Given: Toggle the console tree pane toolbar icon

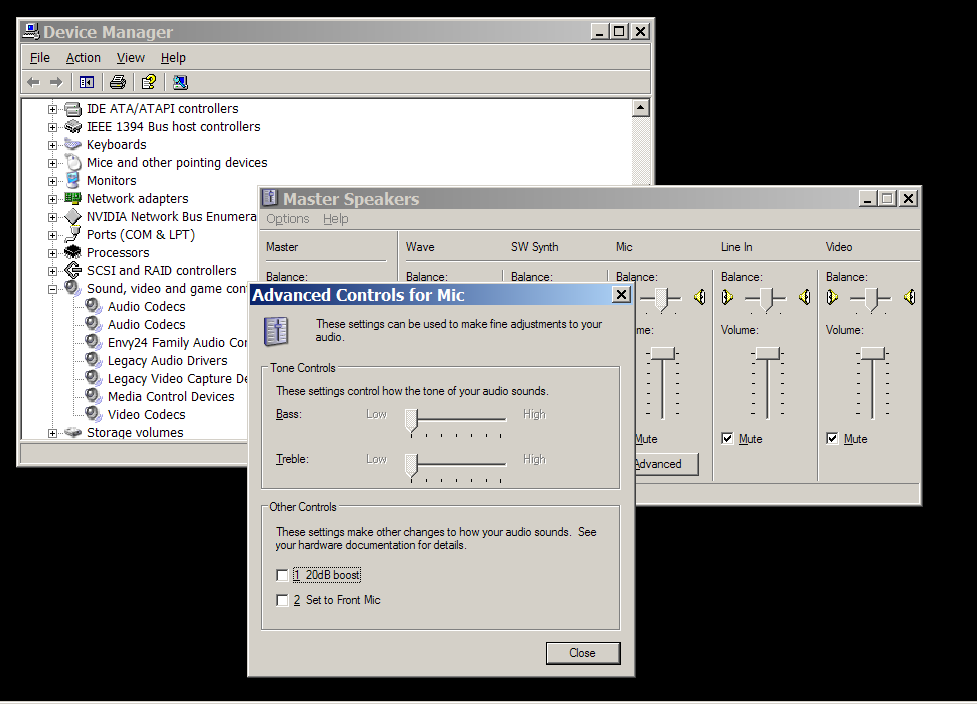Looking at the screenshot, I should [87, 82].
